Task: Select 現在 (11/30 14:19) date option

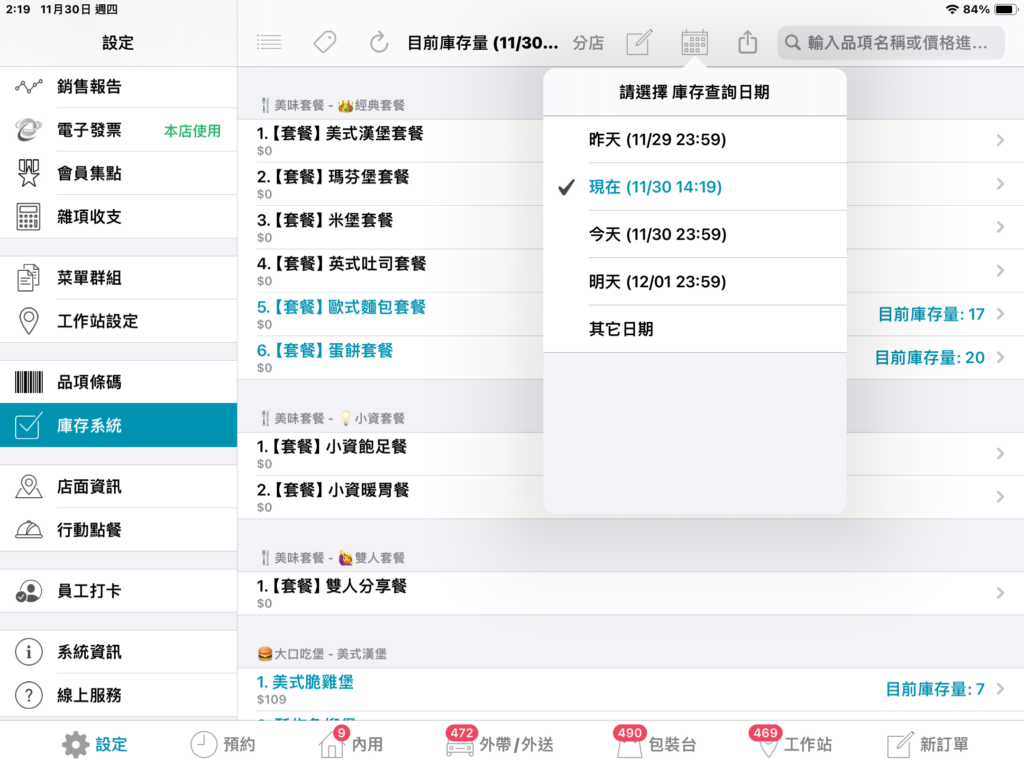Action: [695, 187]
